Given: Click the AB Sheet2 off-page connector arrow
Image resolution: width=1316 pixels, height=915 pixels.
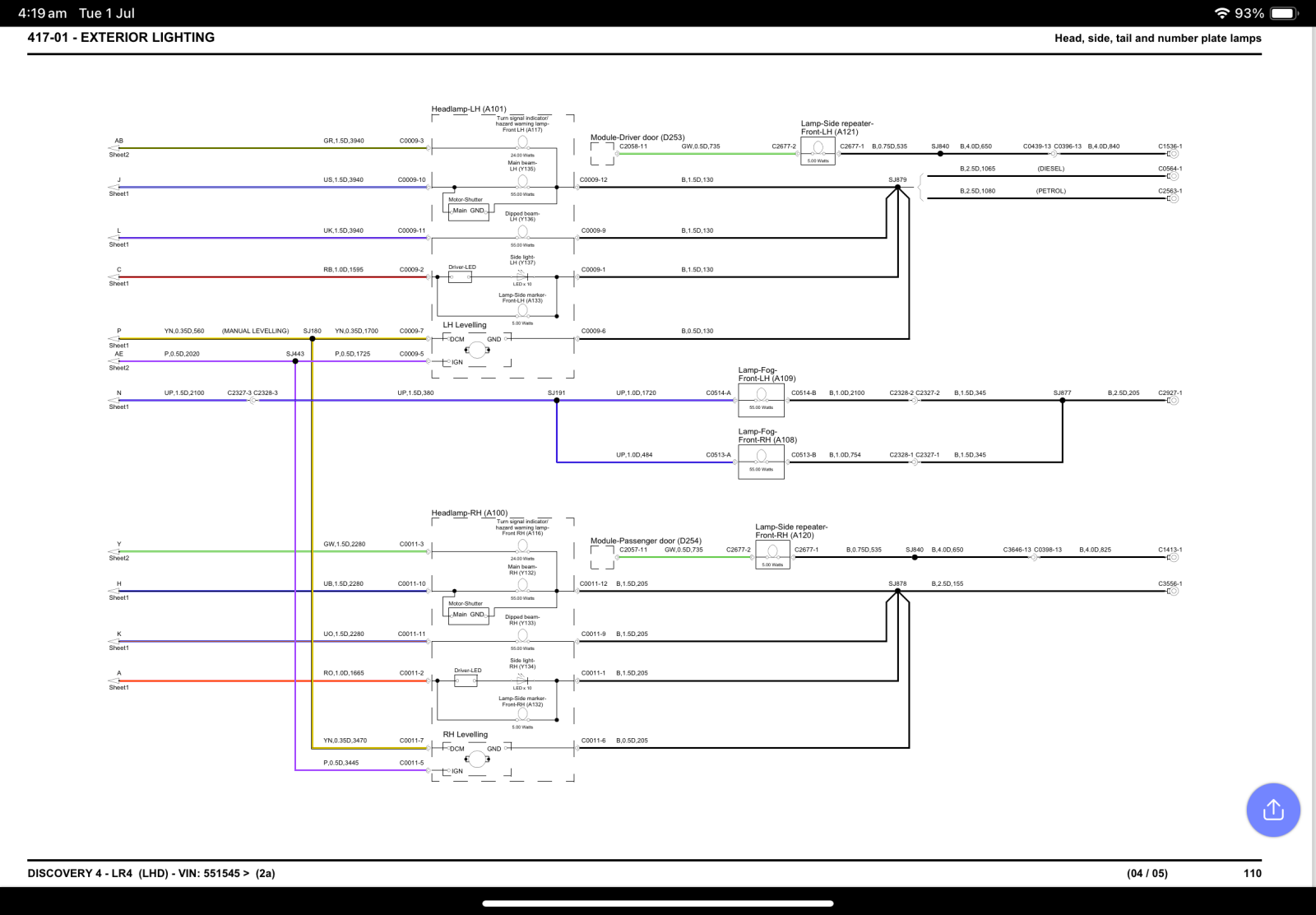Looking at the screenshot, I should [x=114, y=148].
